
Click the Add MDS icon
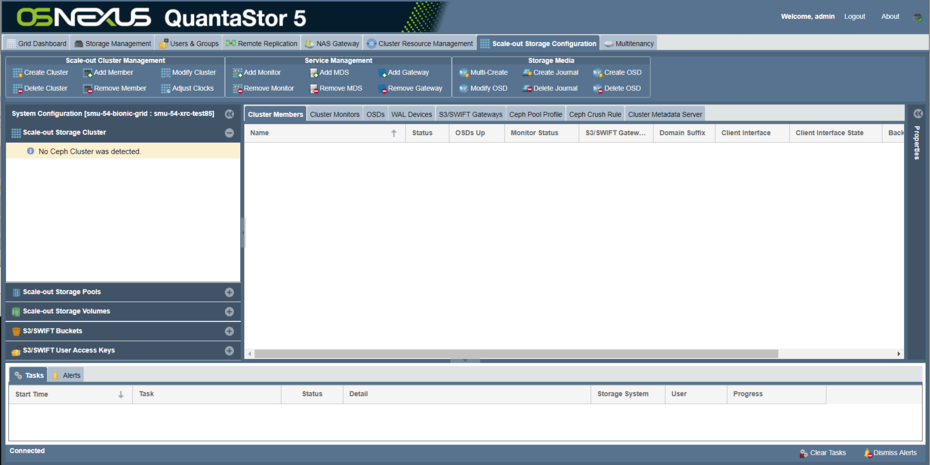point(314,73)
